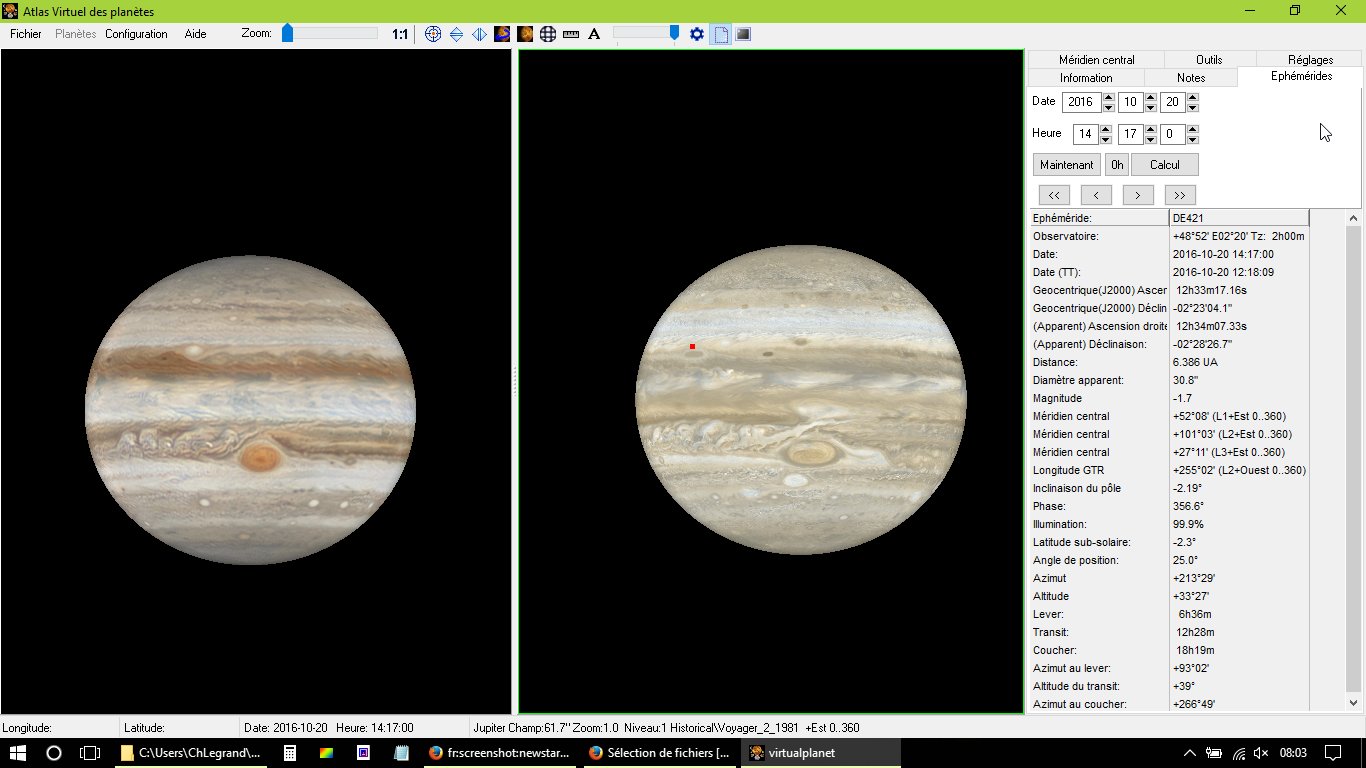Click the >> fast forward button

pyautogui.click(x=1180, y=195)
